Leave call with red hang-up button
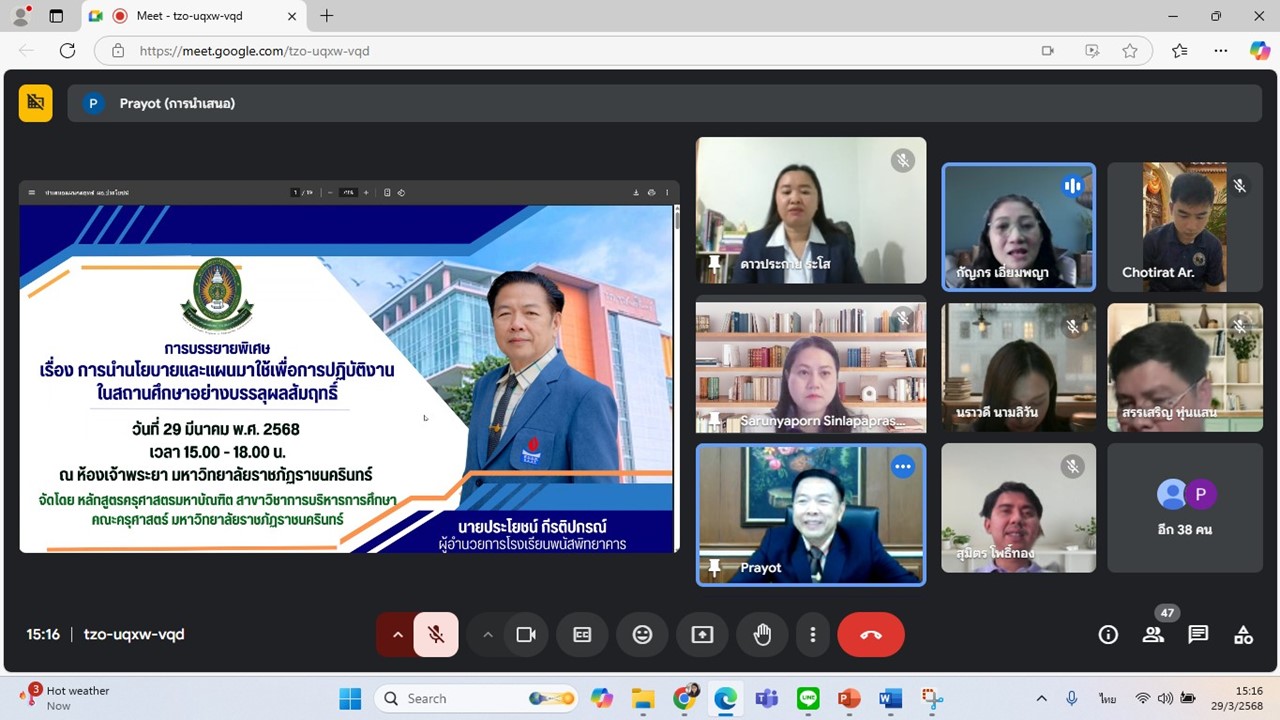 pos(871,634)
